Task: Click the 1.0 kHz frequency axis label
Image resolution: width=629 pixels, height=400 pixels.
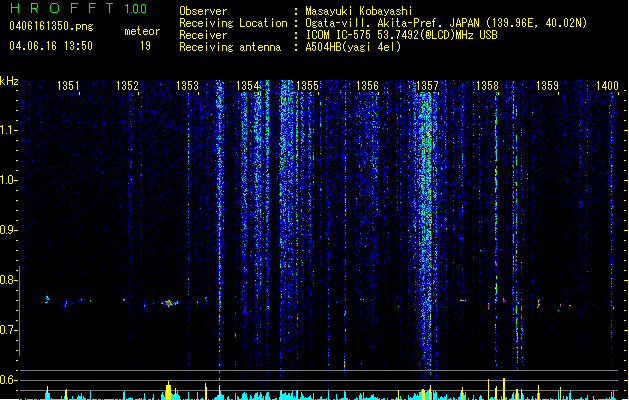Action: pos(8,180)
